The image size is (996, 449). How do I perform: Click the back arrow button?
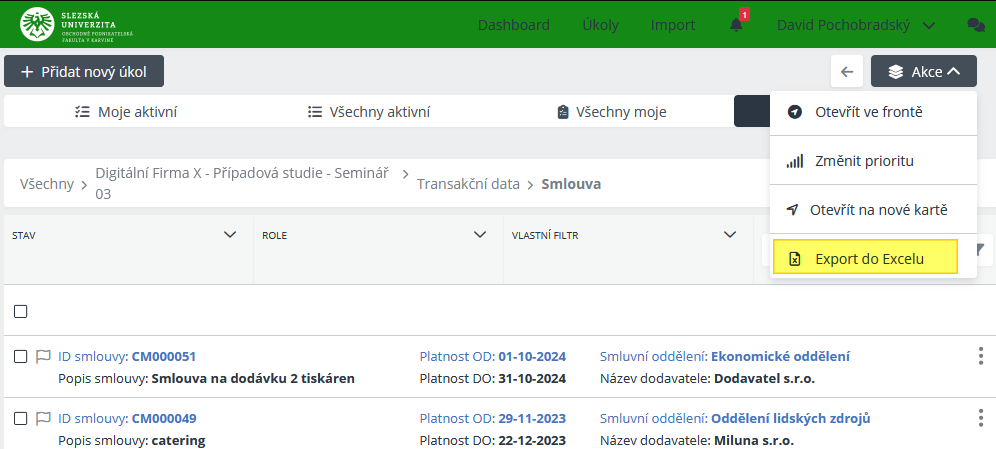[847, 71]
